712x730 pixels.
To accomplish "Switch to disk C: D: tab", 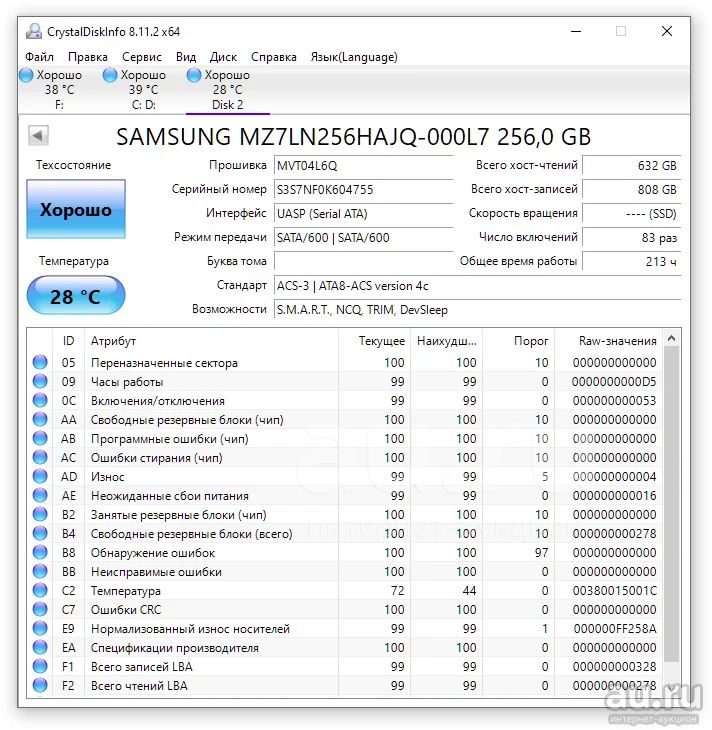I will coord(143,89).
